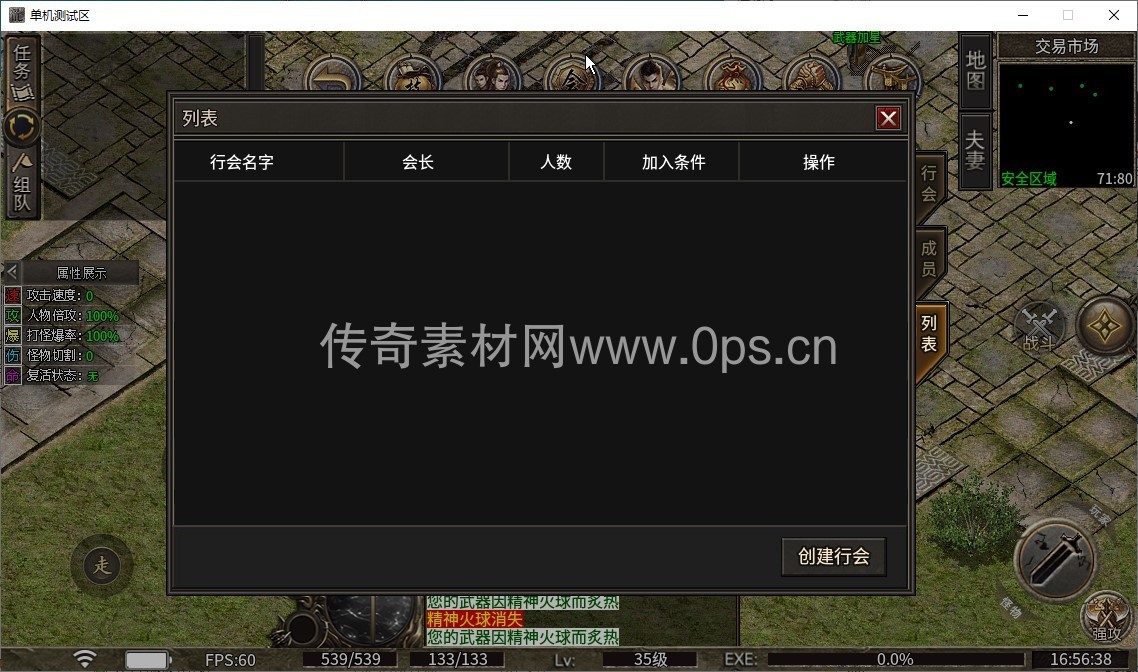Tap the 战斗 crossed-swords battle icon

pos(1040,326)
